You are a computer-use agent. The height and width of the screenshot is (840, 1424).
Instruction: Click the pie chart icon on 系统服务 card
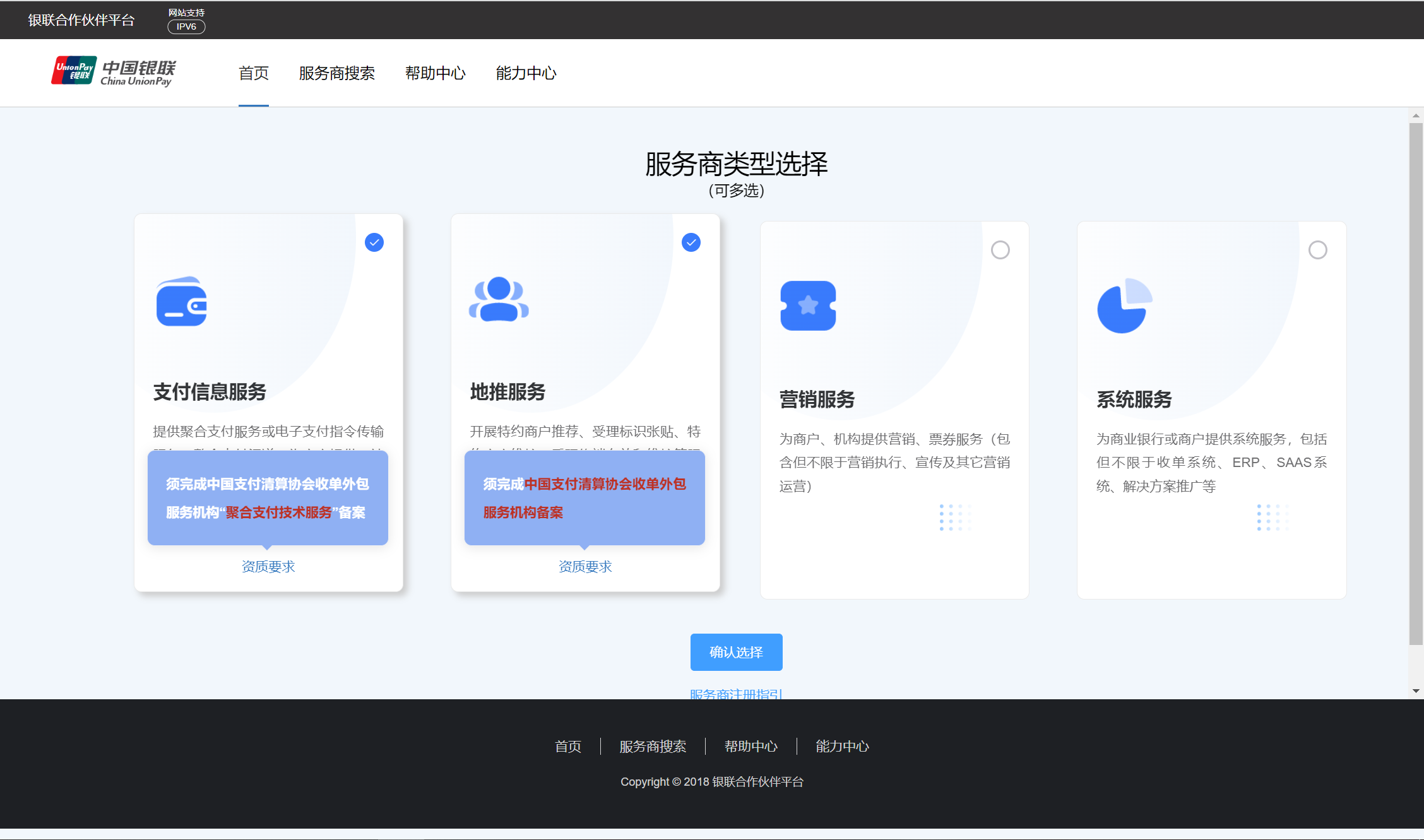tap(1125, 305)
